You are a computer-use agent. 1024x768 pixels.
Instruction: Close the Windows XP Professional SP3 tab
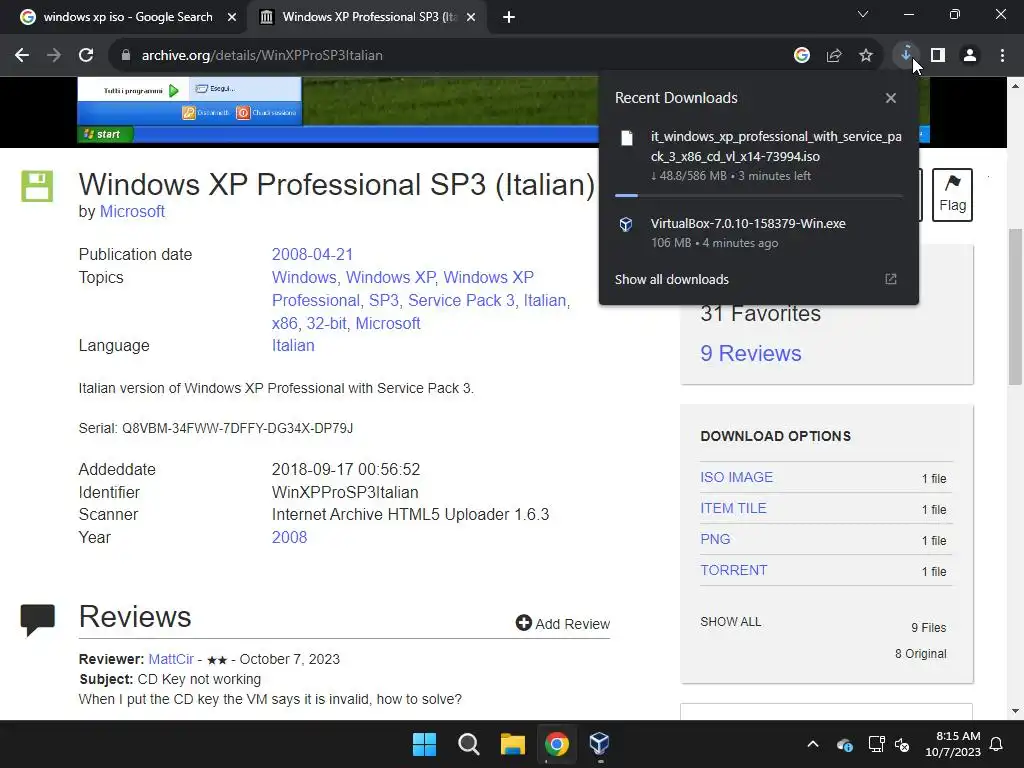click(x=471, y=17)
